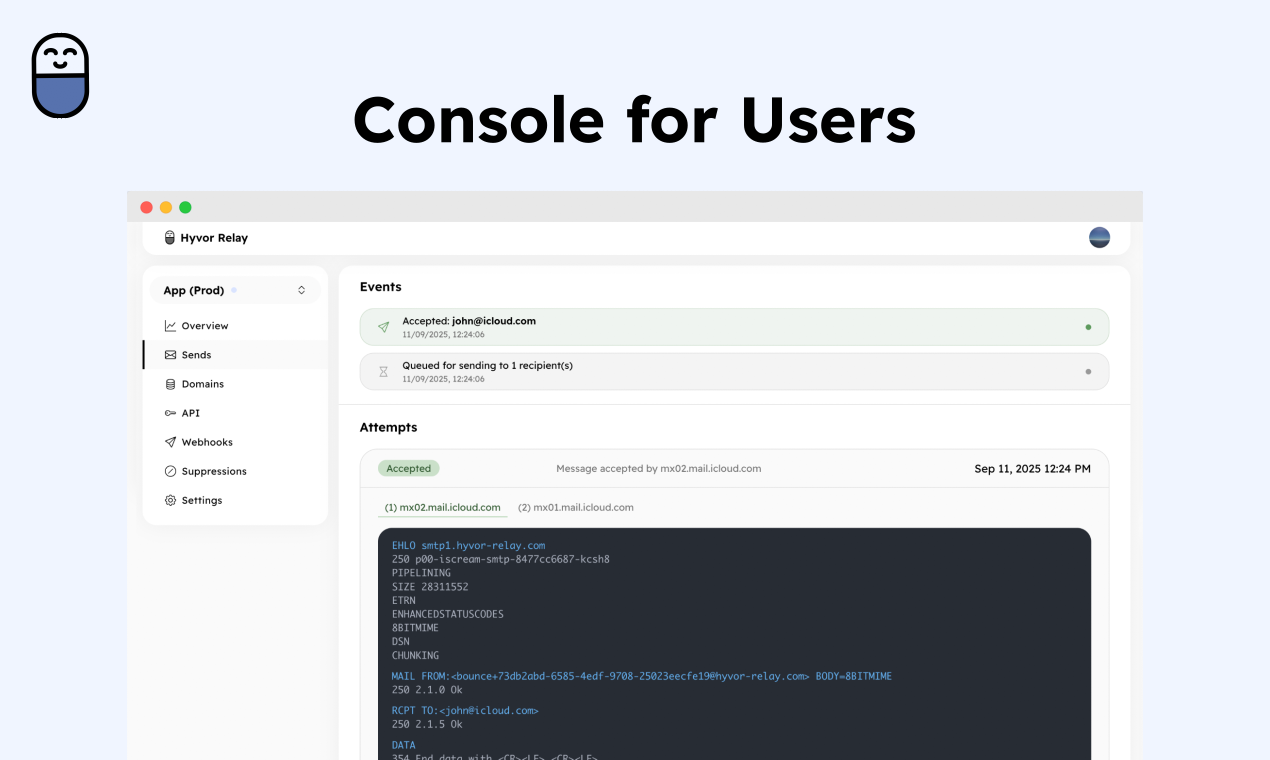Click 'Message accepted by mx02.mail.icloud.com' text
This screenshot has width=1270, height=760.
659,468
